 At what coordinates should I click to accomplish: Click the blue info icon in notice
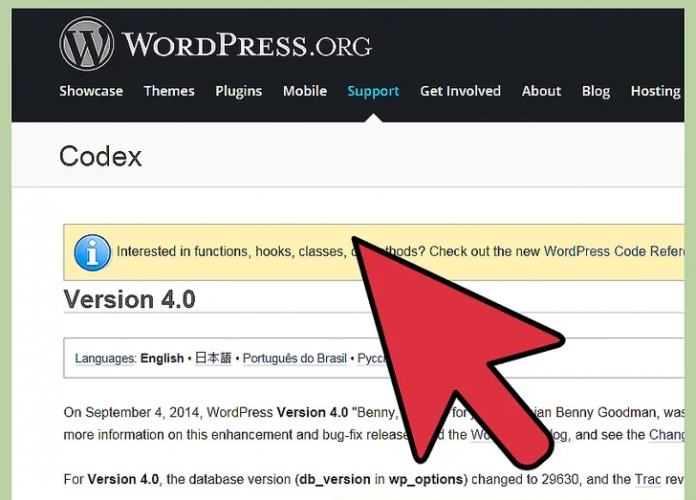coord(93,252)
